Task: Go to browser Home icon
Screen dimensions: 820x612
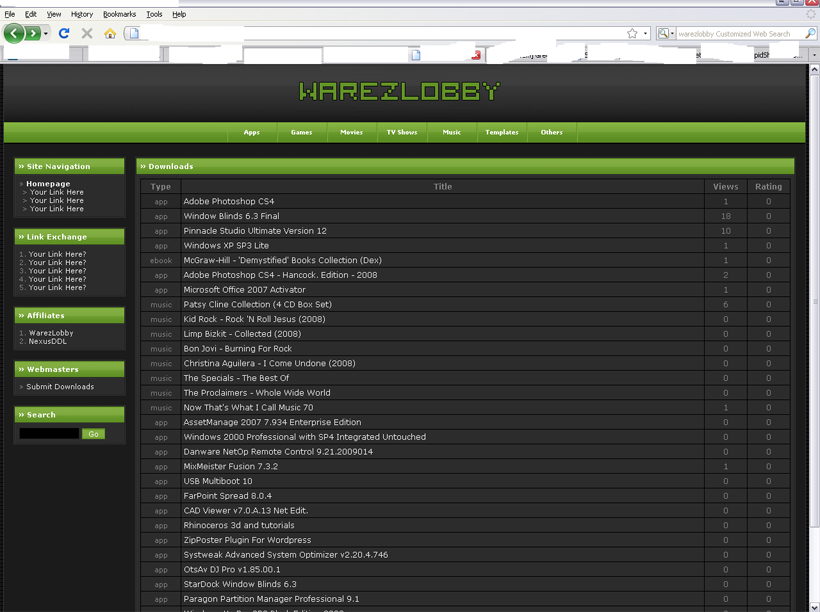Action: coord(110,33)
